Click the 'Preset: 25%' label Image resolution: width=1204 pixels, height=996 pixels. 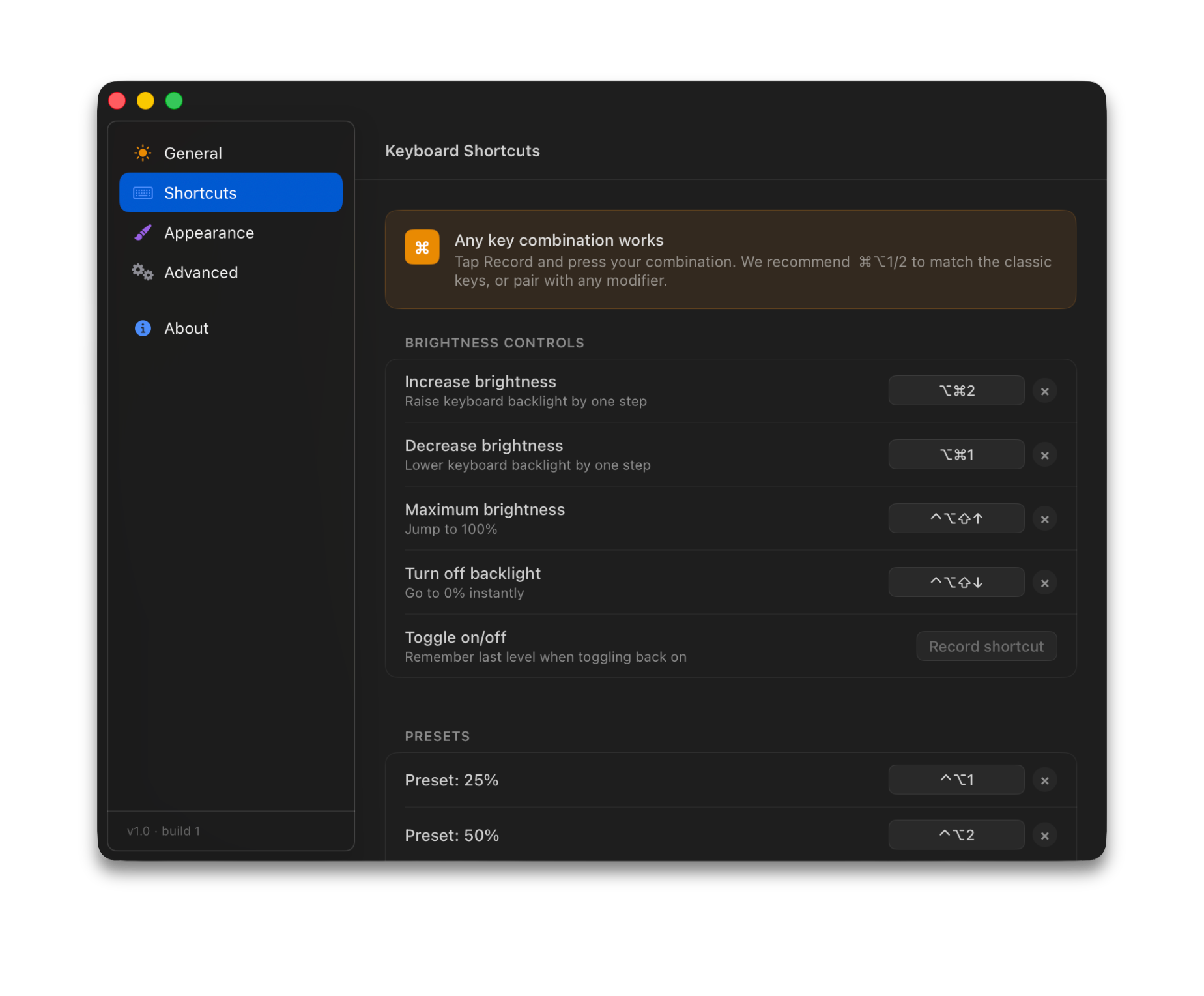click(x=451, y=780)
